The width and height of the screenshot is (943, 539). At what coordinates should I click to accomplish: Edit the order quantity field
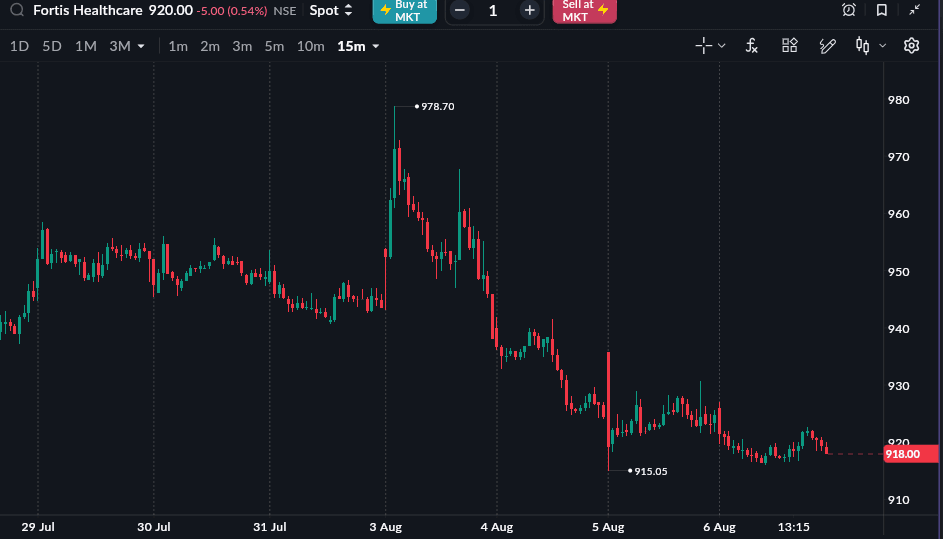[x=493, y=10]
